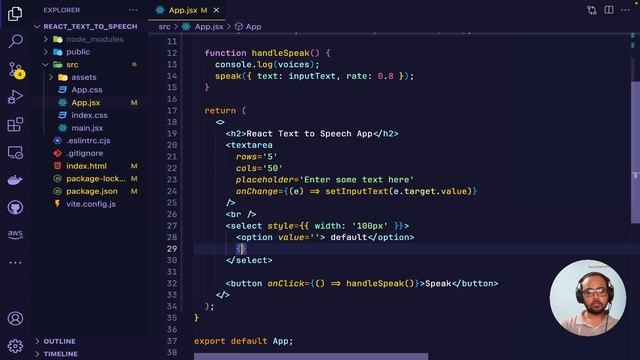Close the App.jsx tab

pyautogui.click(x=216, y=10)
